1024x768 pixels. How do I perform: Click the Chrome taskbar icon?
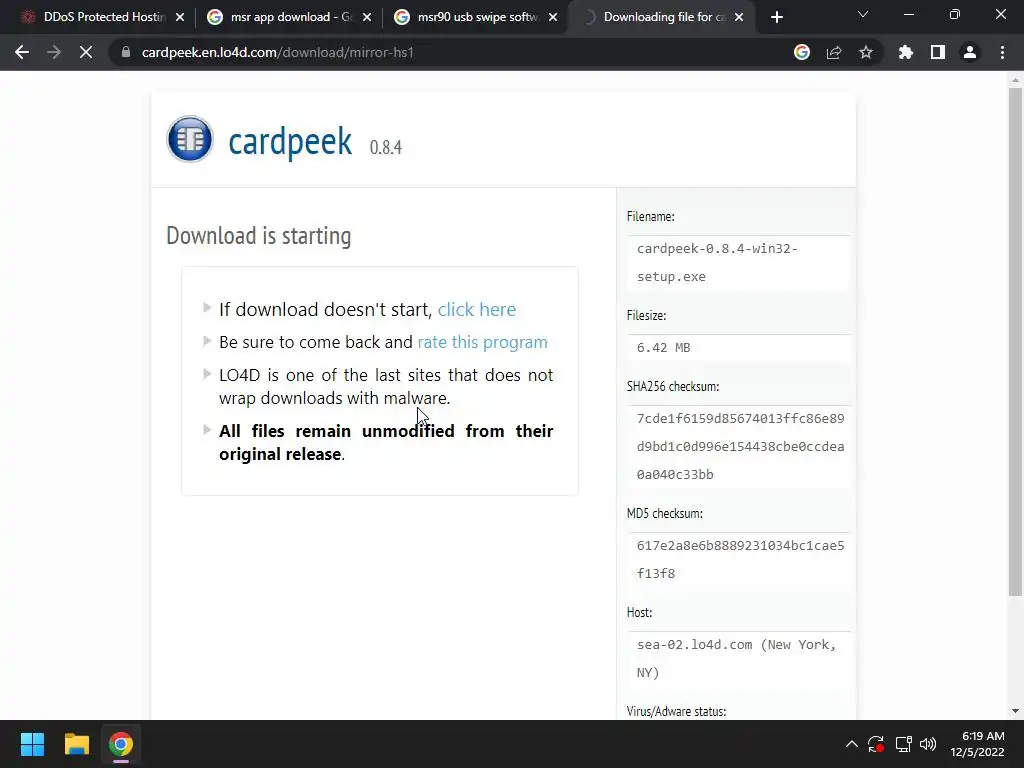click(x=121, y=744)
